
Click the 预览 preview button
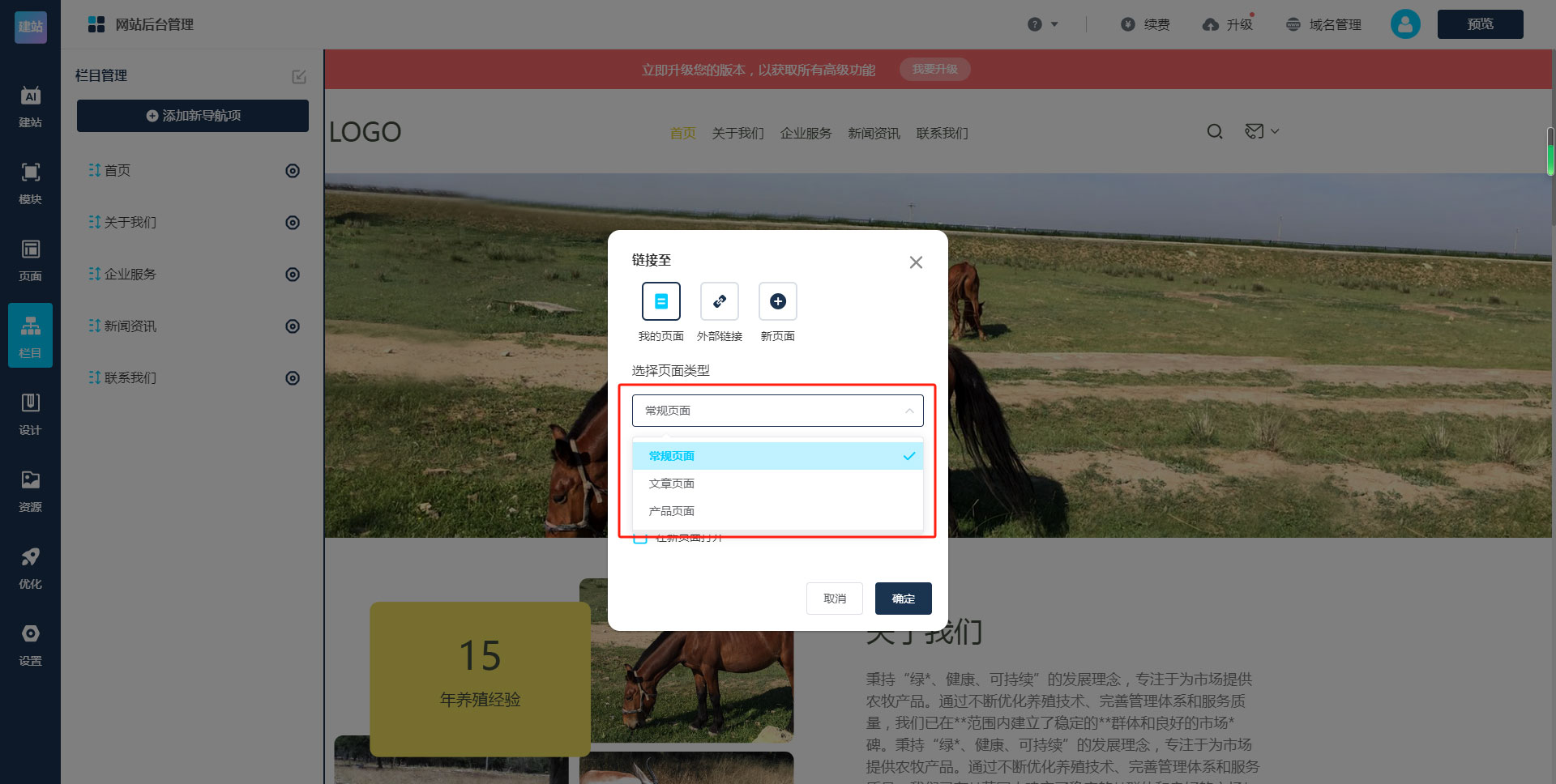coord(1480,24)
